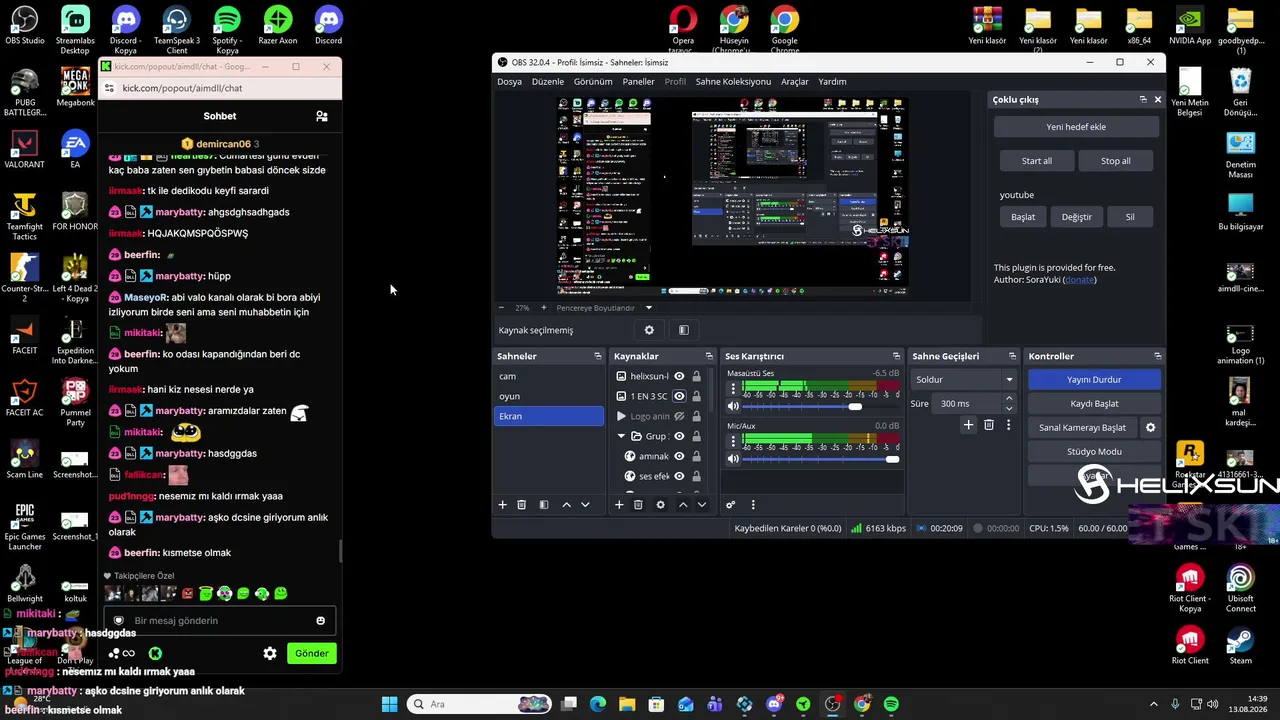
Task: Decrease transition Süre with down arrow
Action: coord(1008,408)
